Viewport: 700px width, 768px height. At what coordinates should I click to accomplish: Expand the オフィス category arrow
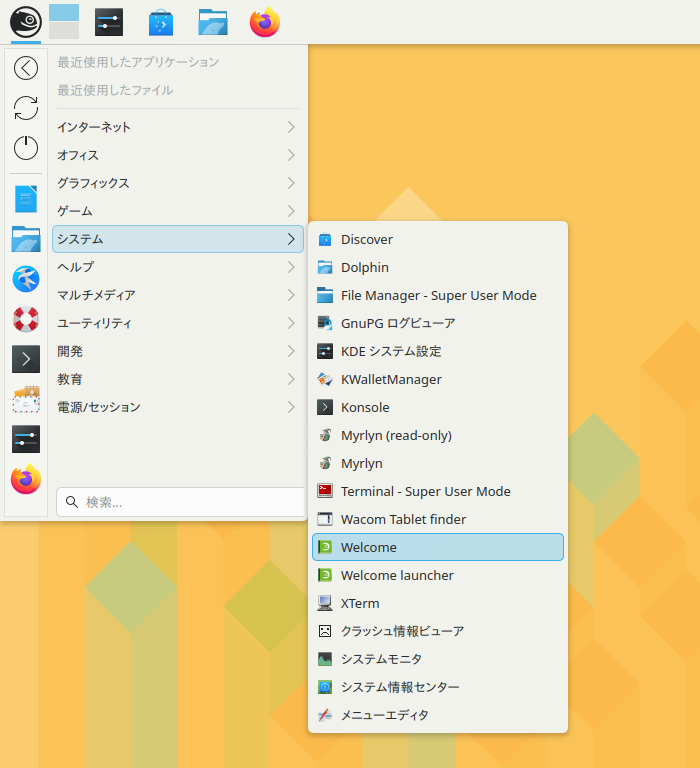click(x=291, y=155)
